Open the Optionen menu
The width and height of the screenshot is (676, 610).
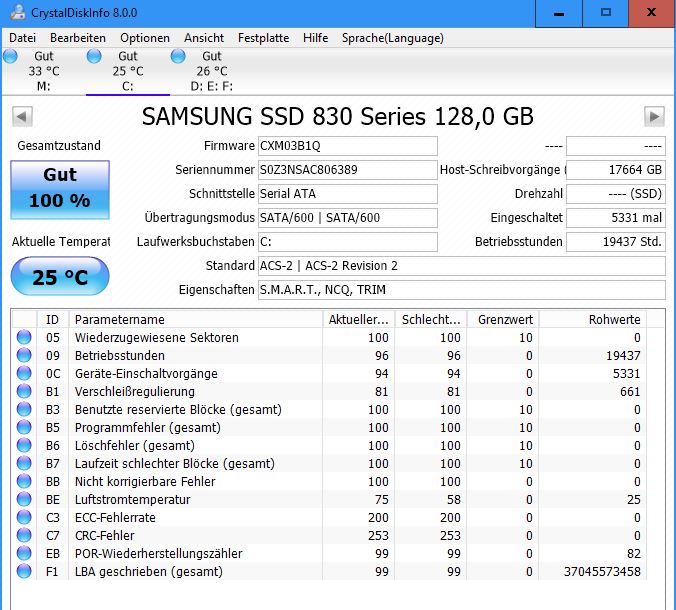coord(145,38)
